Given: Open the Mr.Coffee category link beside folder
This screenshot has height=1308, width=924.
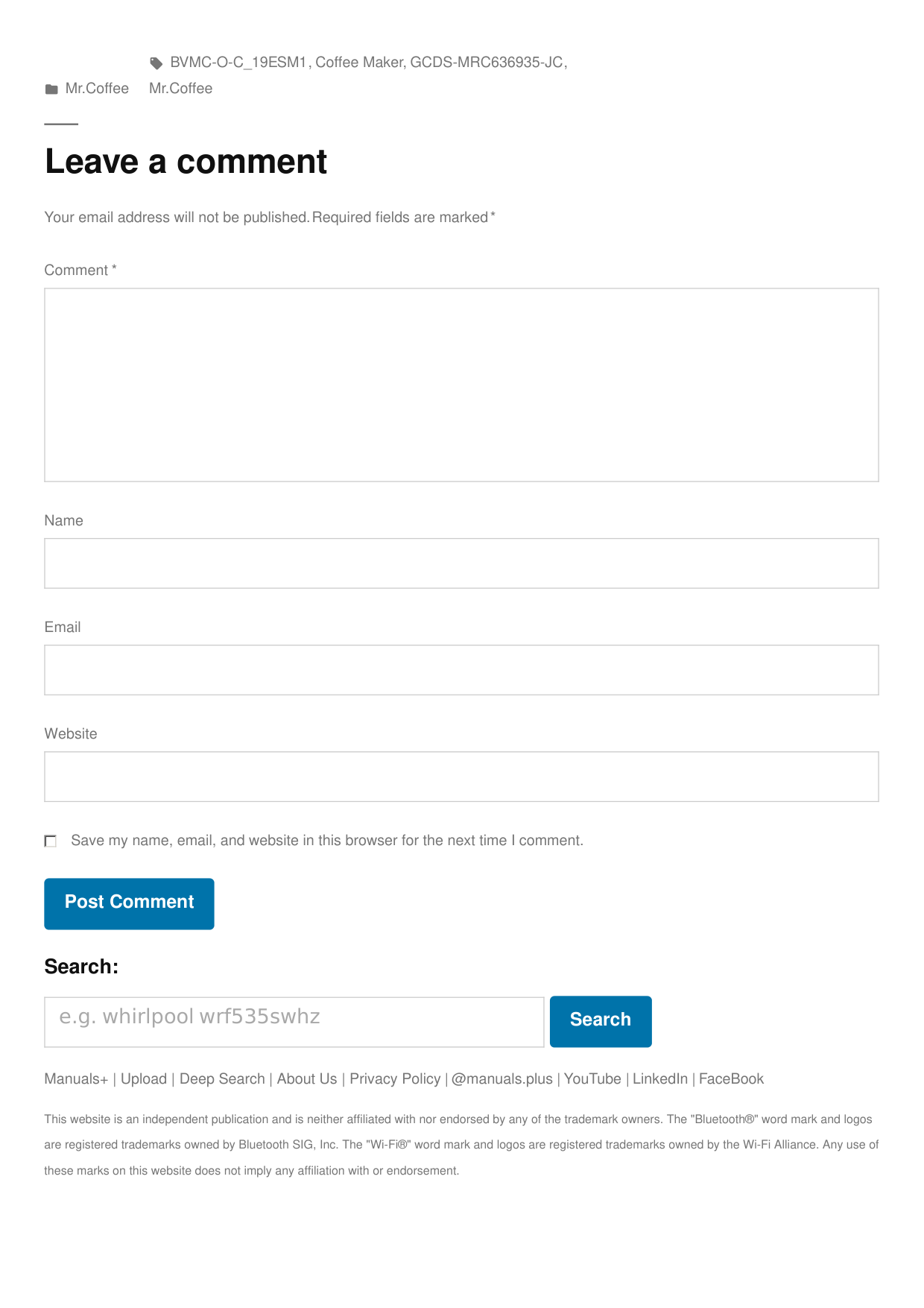Looking at the screenshot, I should (x=97, y=89).
